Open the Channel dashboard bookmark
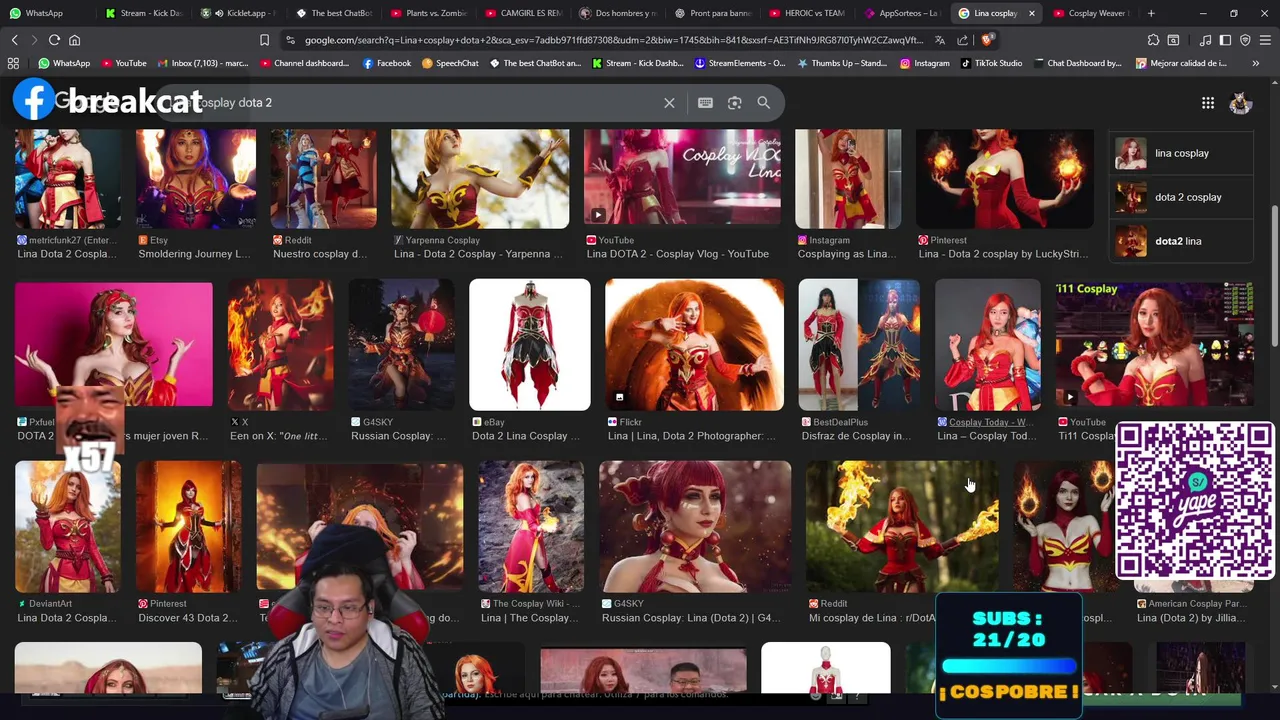 (304, 63)
